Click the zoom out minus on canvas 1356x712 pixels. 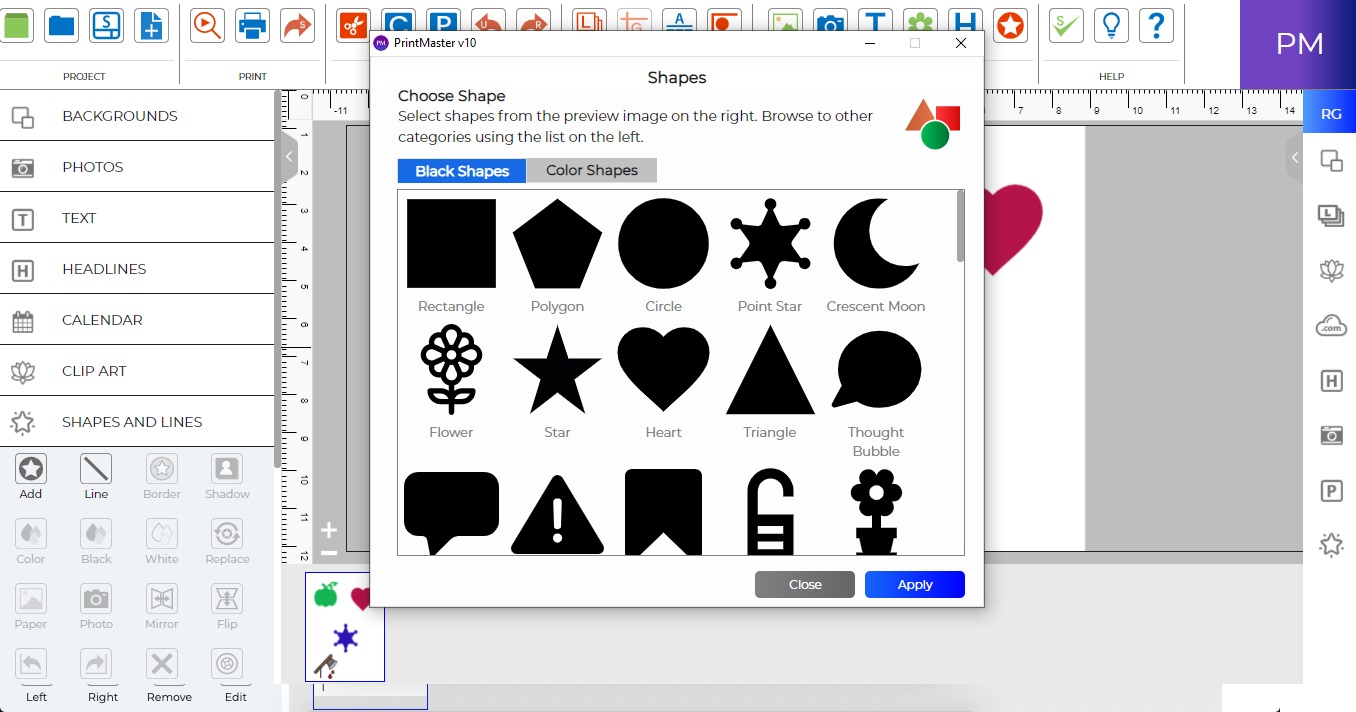click(328, 553)
